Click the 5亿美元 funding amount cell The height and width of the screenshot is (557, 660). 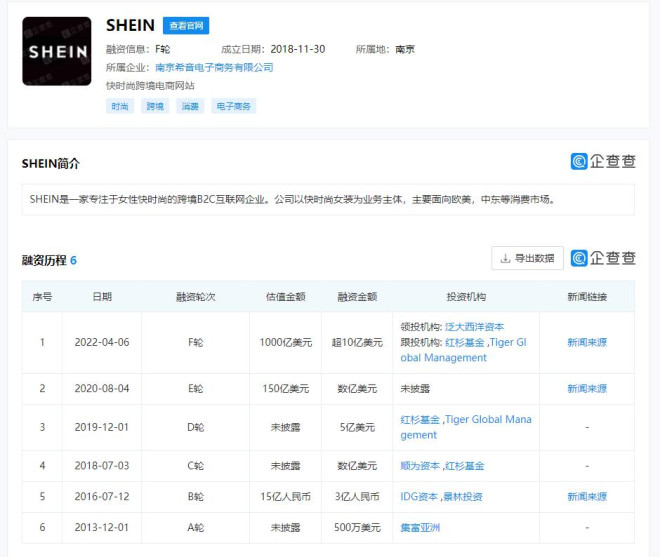(x=357, y=427)
